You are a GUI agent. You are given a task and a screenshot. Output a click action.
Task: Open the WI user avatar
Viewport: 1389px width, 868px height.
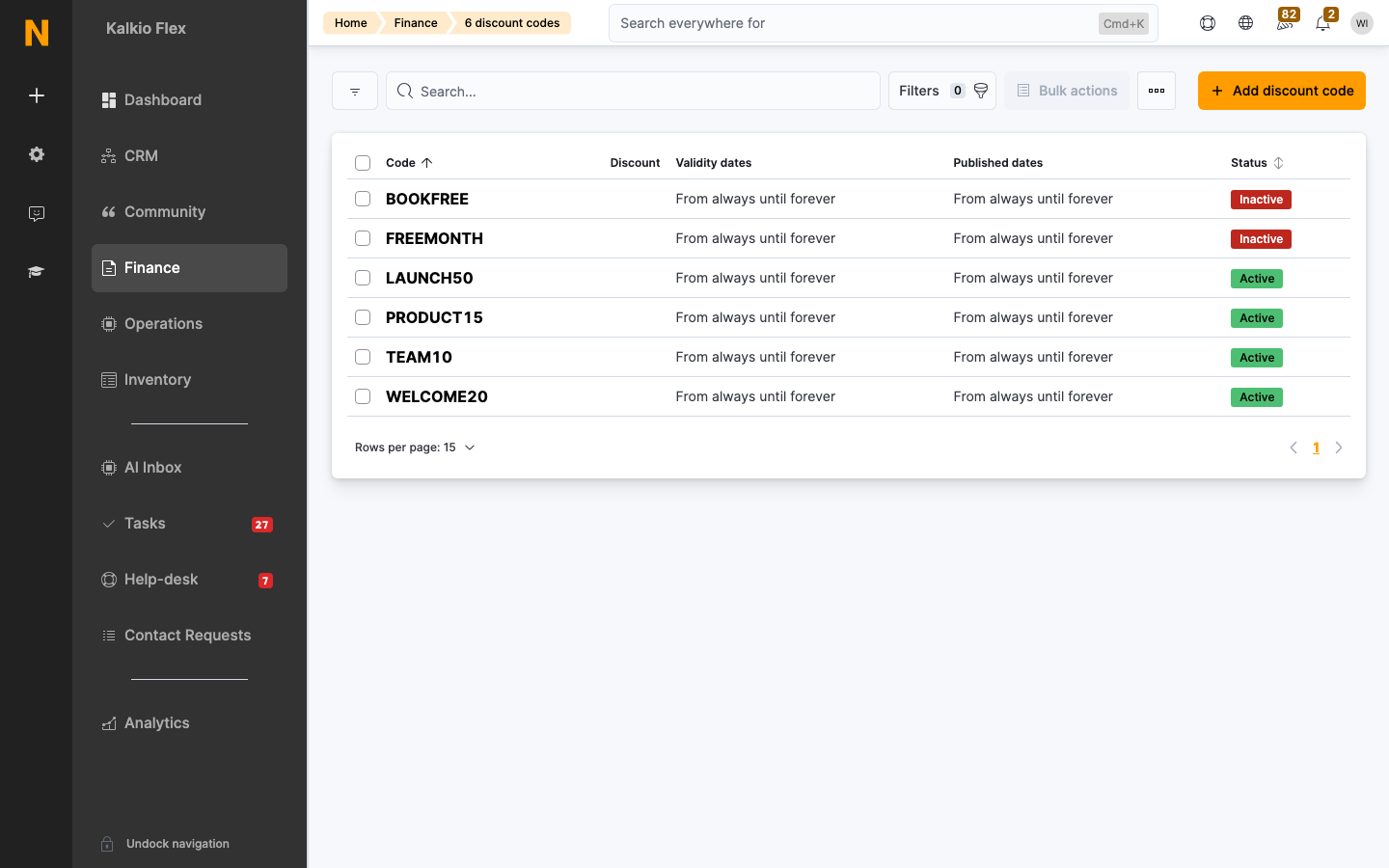[x=1362, y=23]
